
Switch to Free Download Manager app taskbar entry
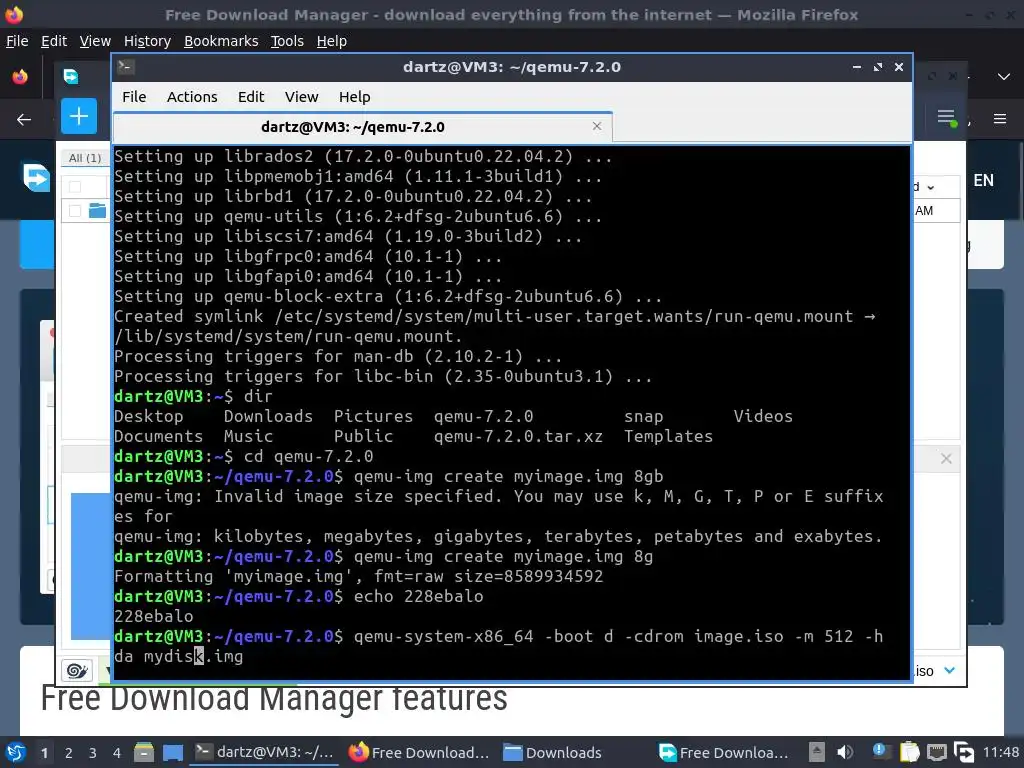click(723, 752)
